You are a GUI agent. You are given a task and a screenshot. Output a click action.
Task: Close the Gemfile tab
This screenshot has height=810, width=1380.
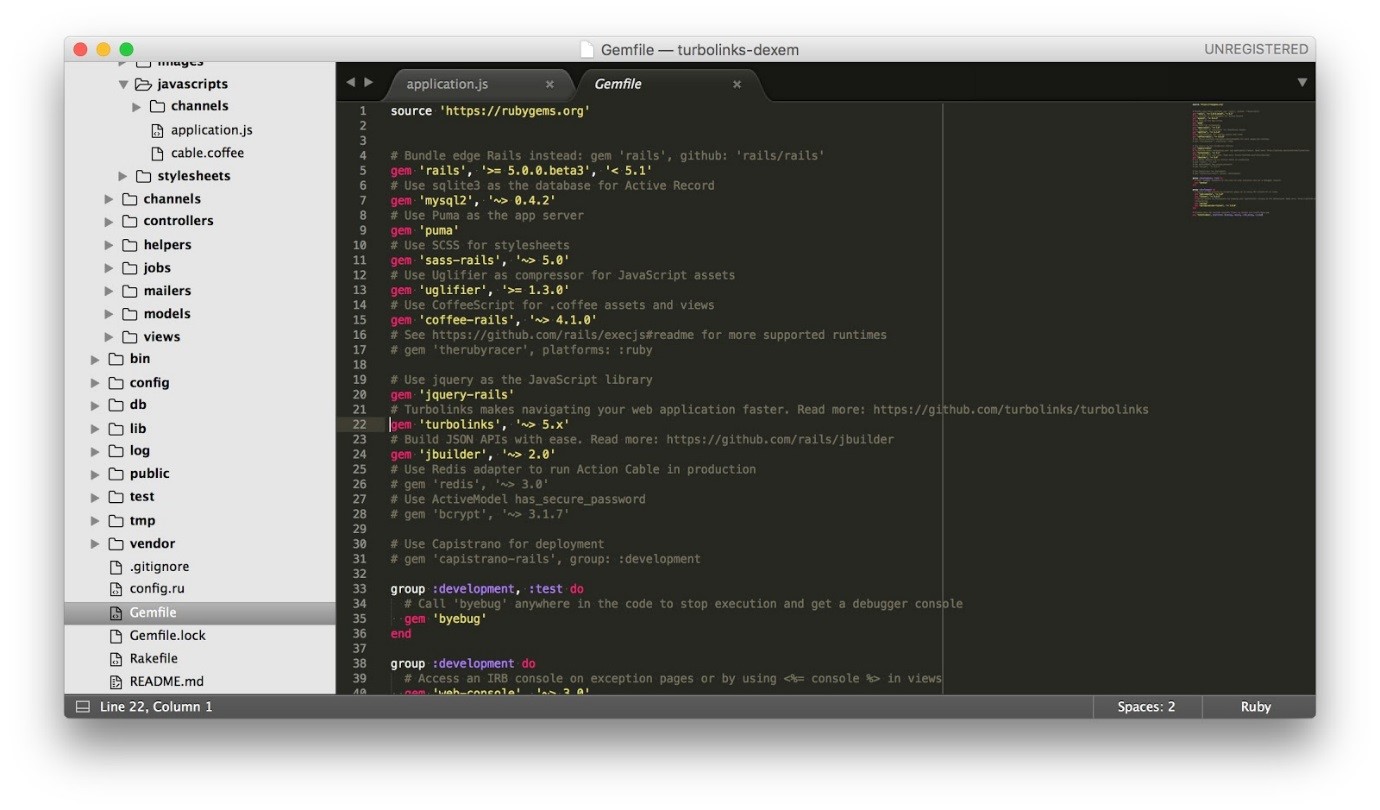737,84
